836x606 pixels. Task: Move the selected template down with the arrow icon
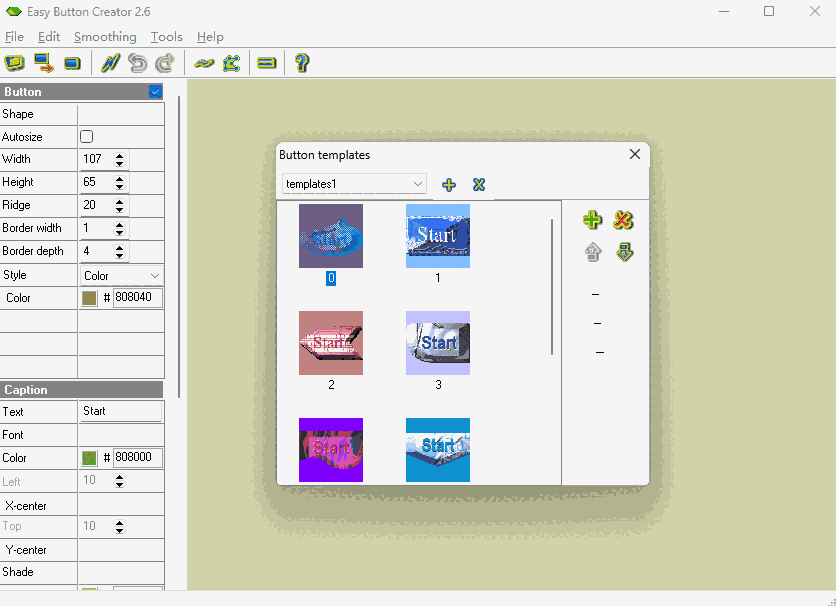pos(624,252)
